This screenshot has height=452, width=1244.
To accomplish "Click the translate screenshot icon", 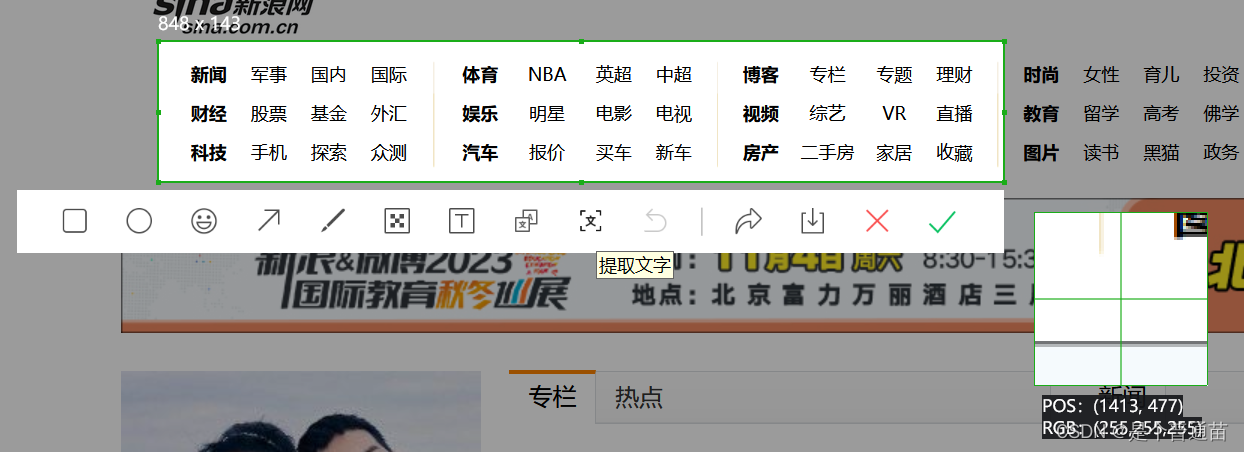I will [526, 221].
